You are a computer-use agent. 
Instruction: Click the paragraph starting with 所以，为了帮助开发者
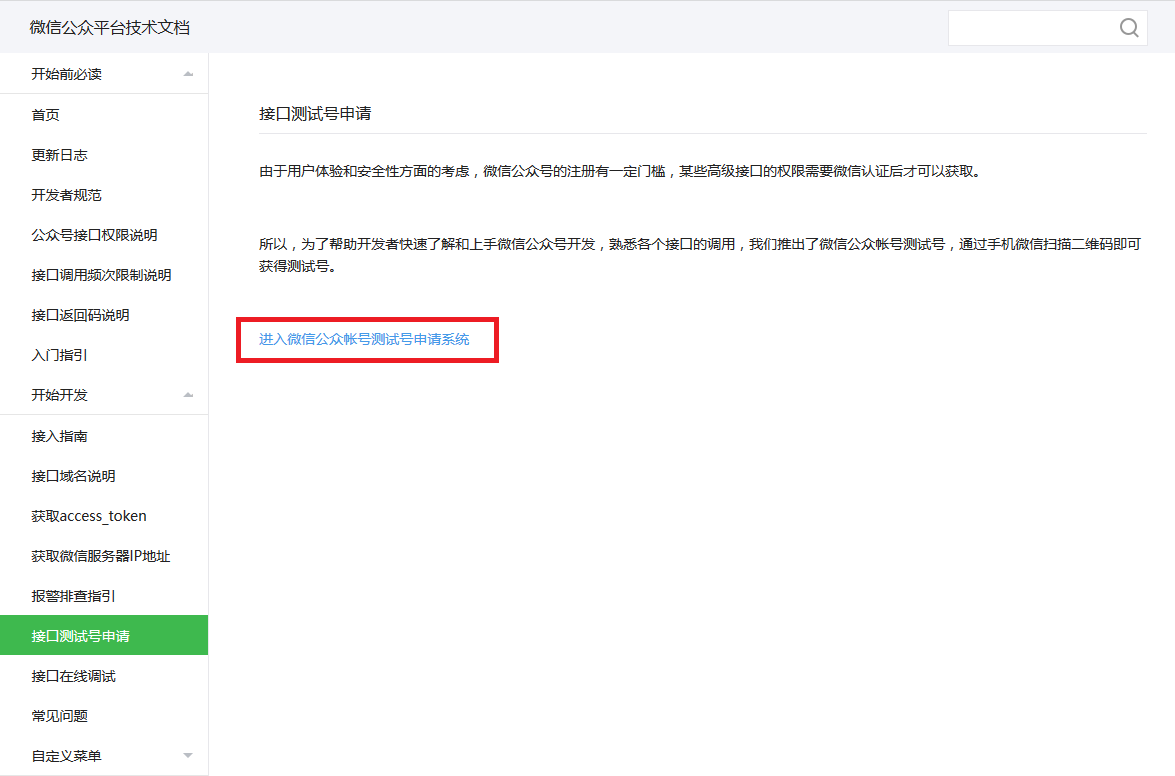pos(700,255)
